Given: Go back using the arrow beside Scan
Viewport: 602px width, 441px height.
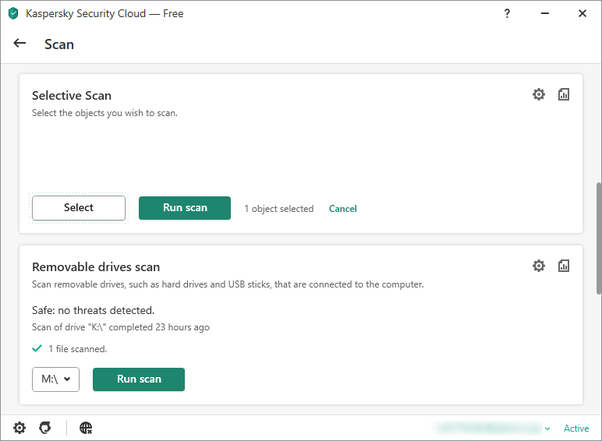Looking at the screenshot, I should click(20, 43).
